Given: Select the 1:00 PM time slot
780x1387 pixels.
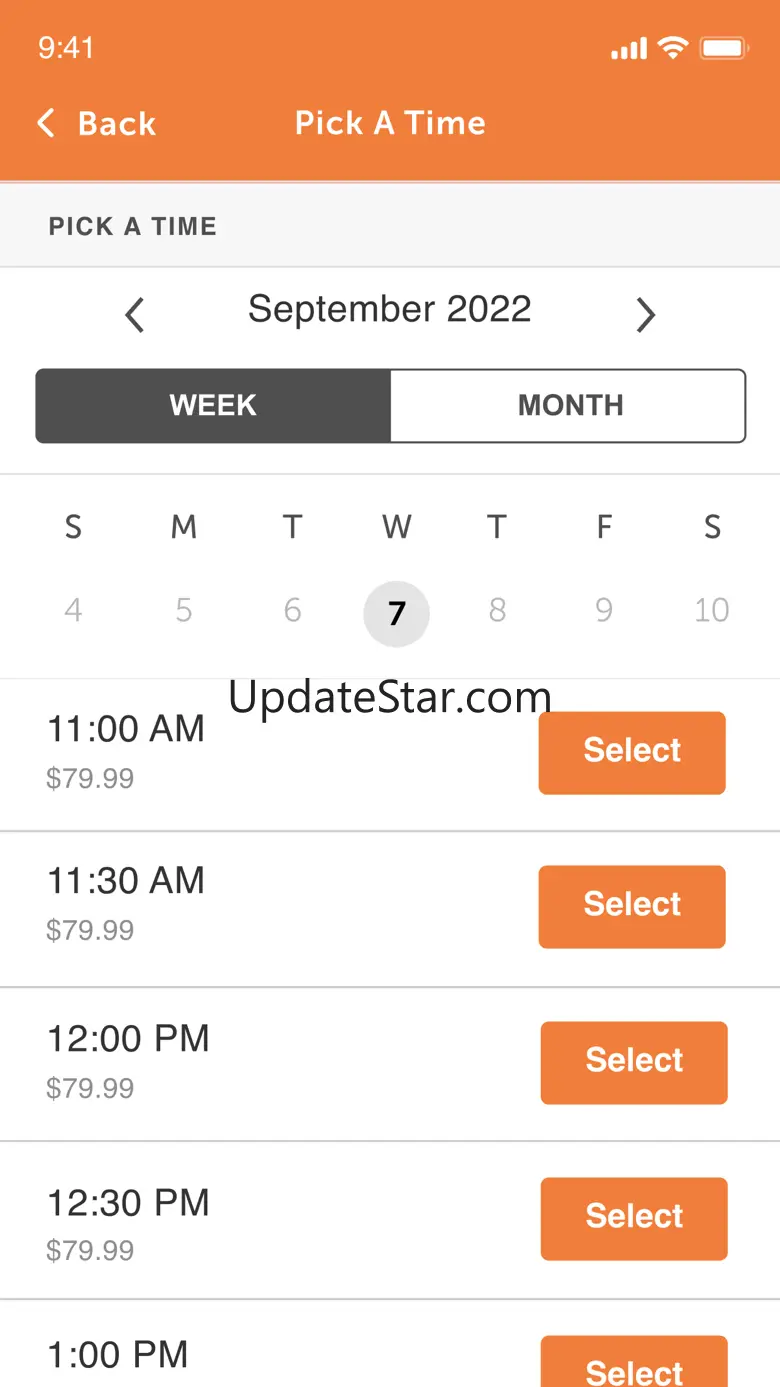Looking at the screenshot, I should (634, 1366).
